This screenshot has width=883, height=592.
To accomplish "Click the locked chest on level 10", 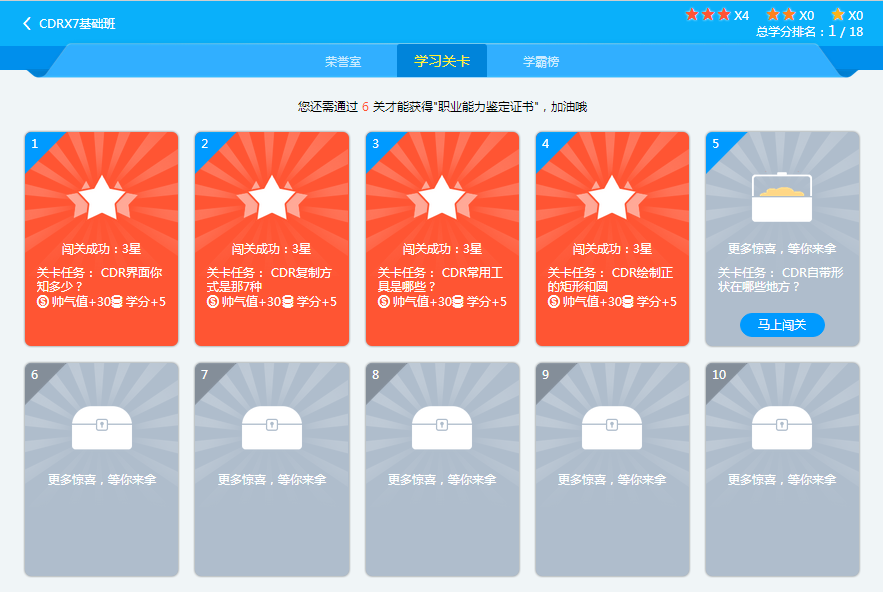I will click(x=782, y=428).
